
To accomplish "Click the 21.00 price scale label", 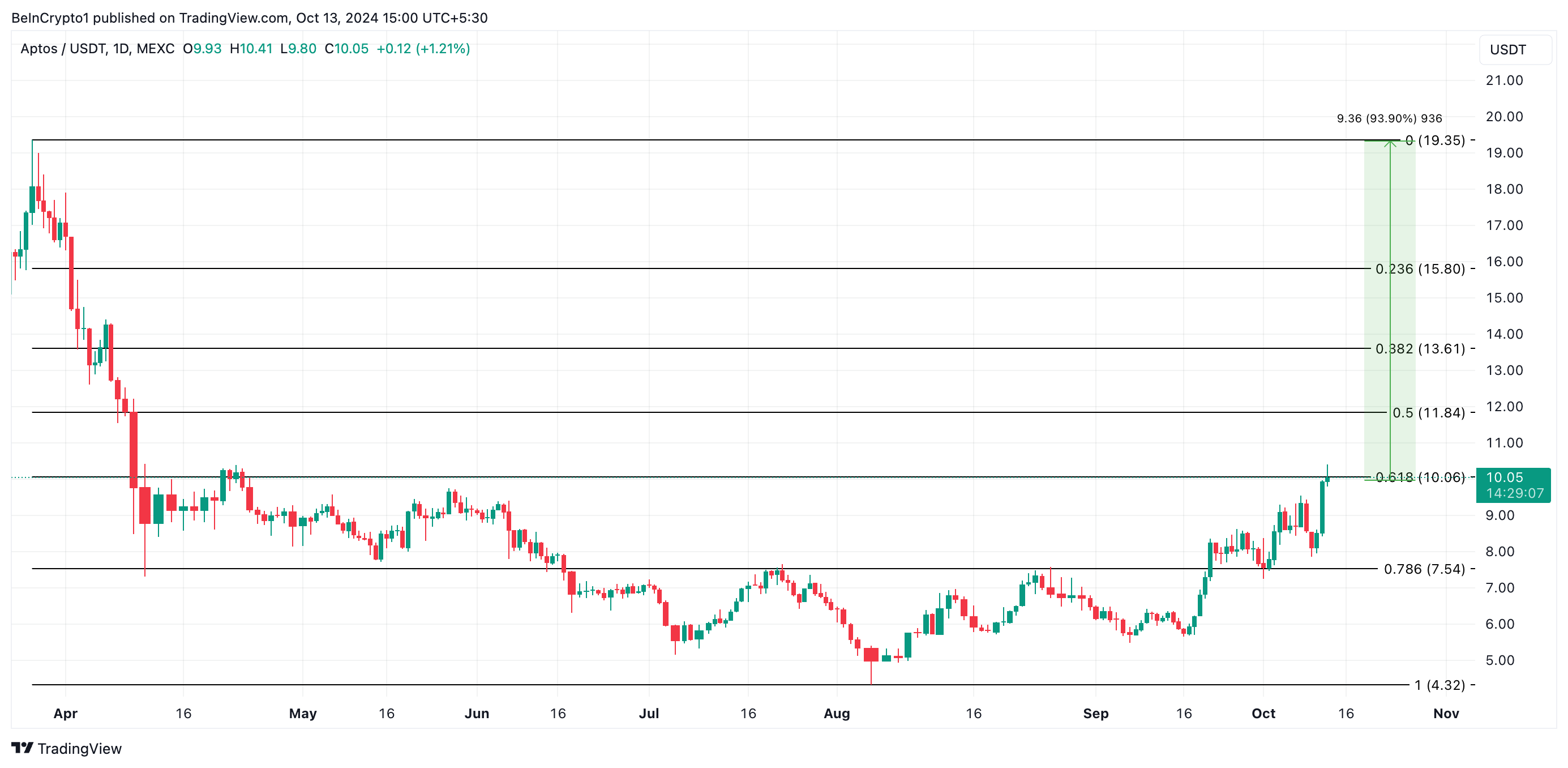I will [1503, 80].
